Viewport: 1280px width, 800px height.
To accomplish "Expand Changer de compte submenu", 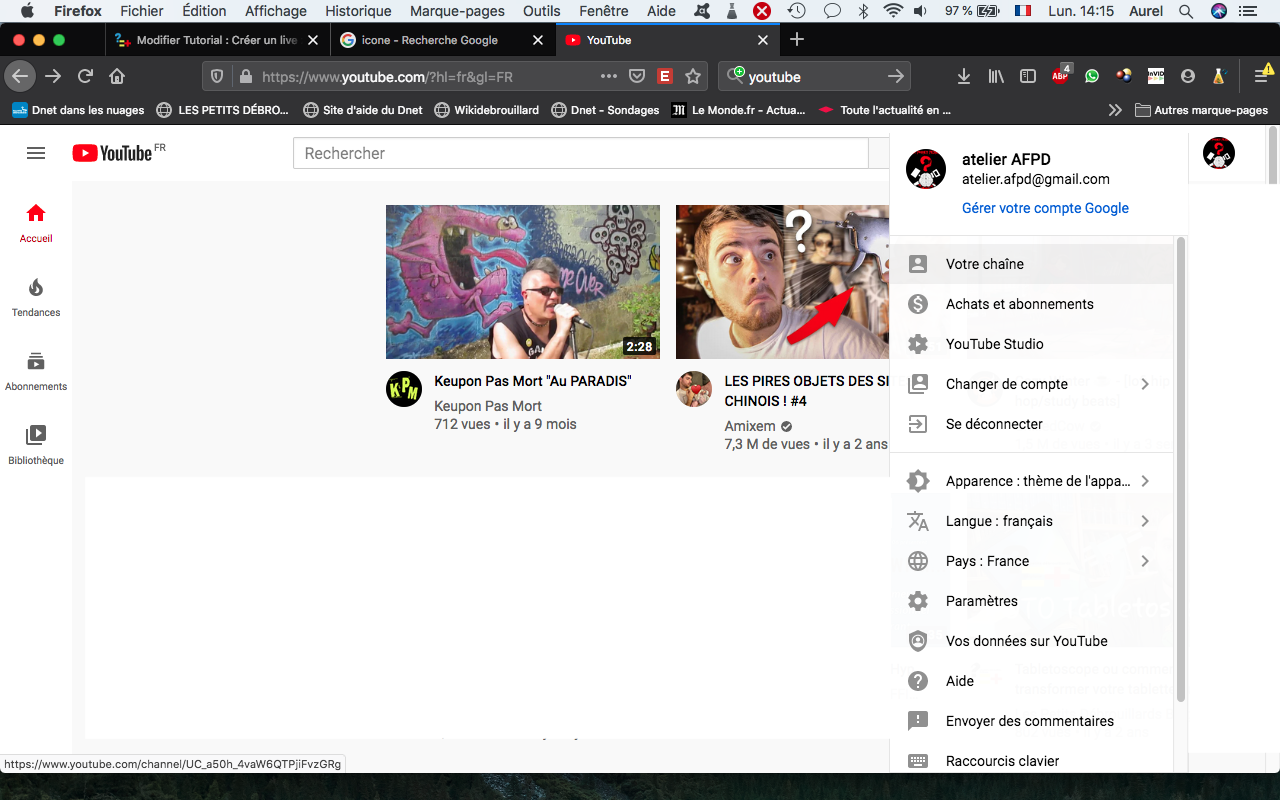I will coord(1144,384).
